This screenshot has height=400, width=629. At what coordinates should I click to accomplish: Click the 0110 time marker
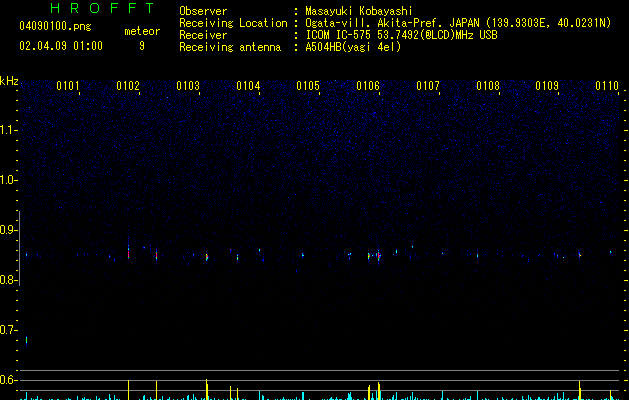coord(607,86)
